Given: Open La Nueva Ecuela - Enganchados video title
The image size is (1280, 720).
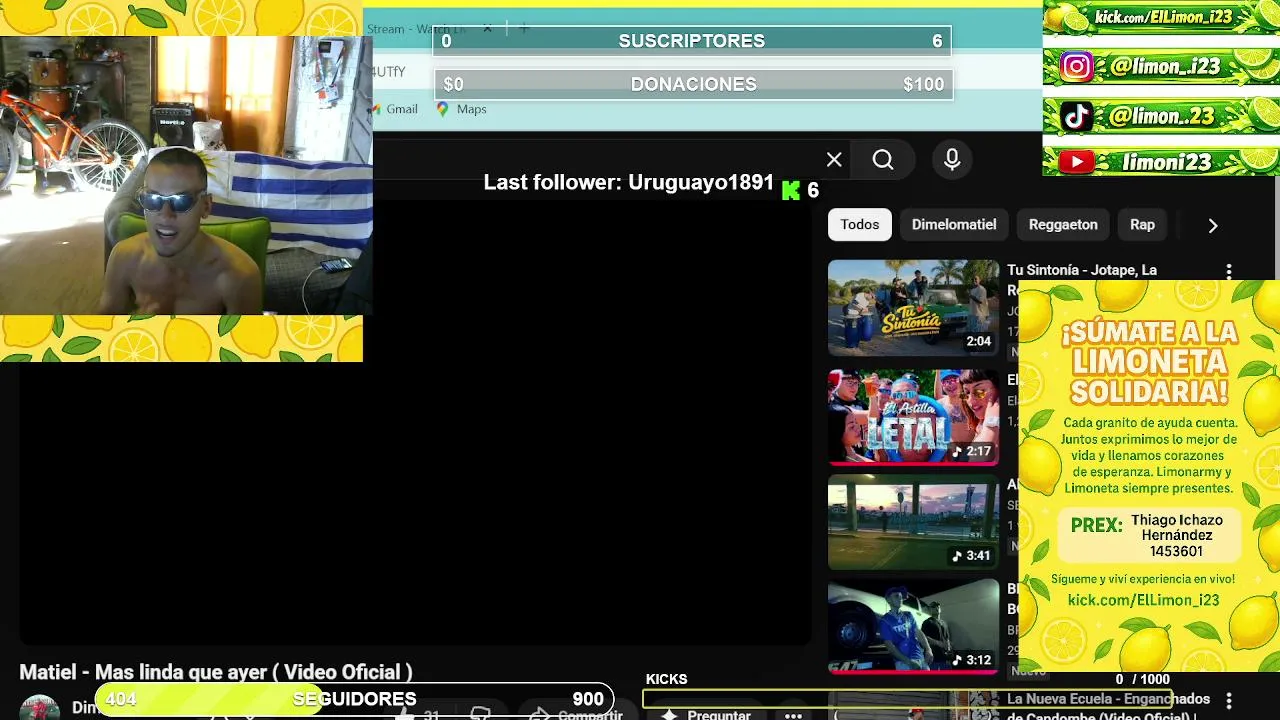Looking at the screenshot, I should tap(1108, 699).
